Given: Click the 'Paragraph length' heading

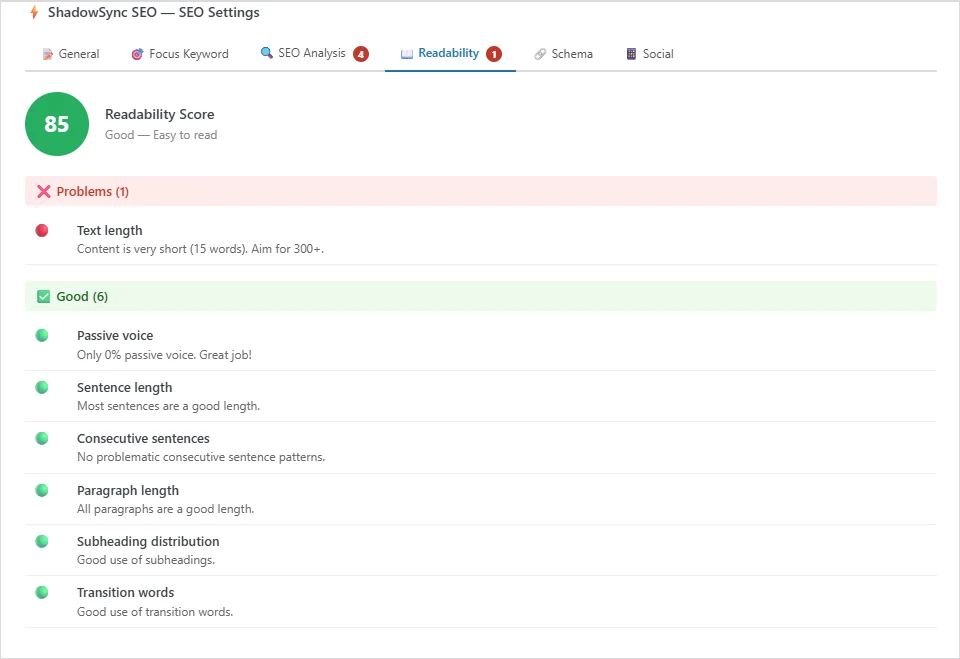Looking at the screenshot, I should [128, 491].
